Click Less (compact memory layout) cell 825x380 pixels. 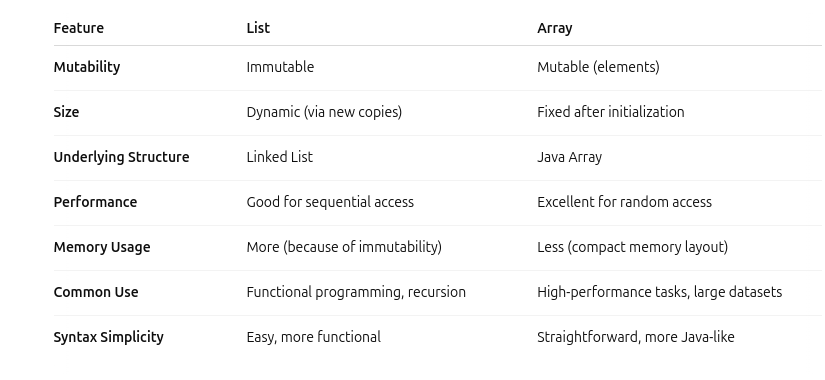click(632, 247)
